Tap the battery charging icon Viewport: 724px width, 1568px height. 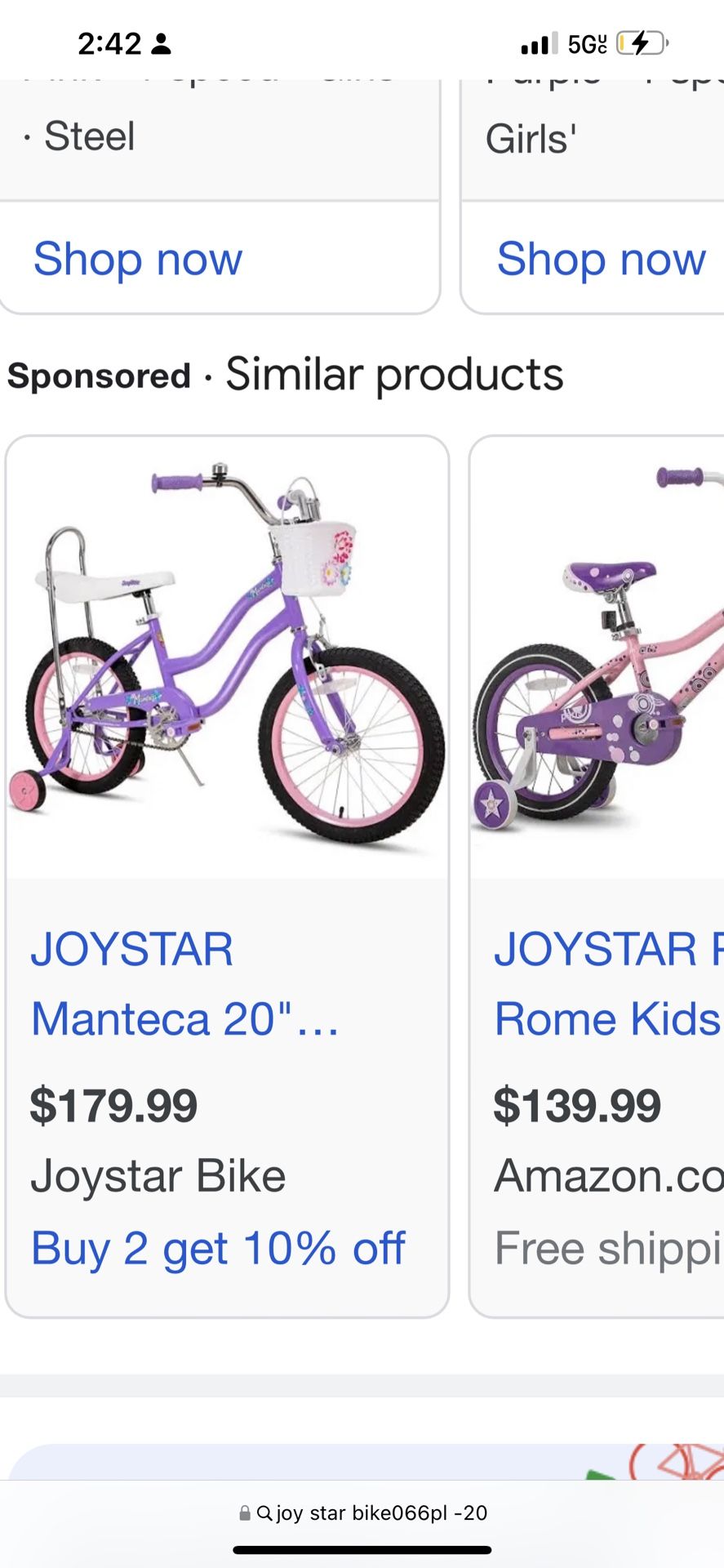coord(642,43)
